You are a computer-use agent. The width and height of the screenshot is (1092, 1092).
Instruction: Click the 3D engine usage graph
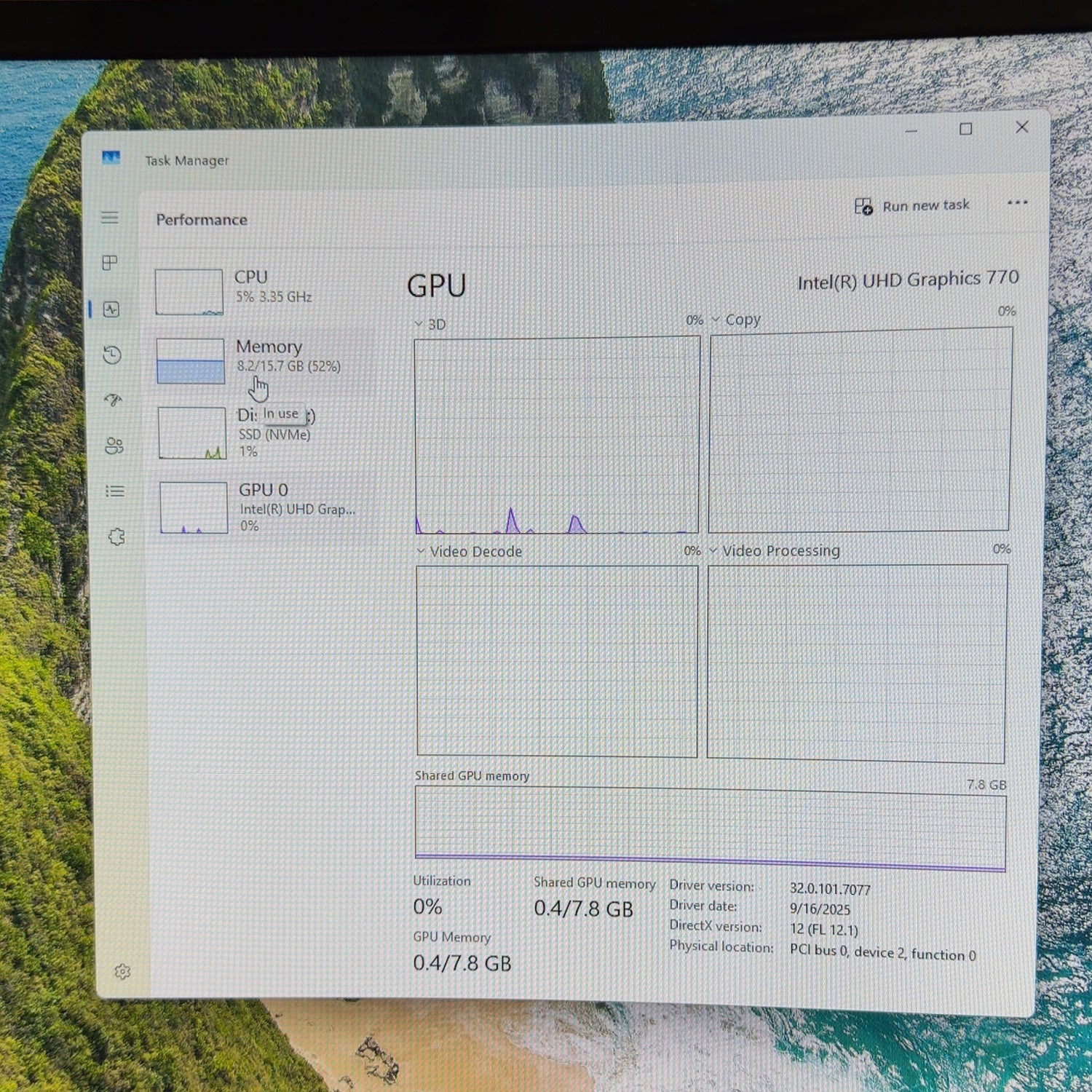point(557,435)
